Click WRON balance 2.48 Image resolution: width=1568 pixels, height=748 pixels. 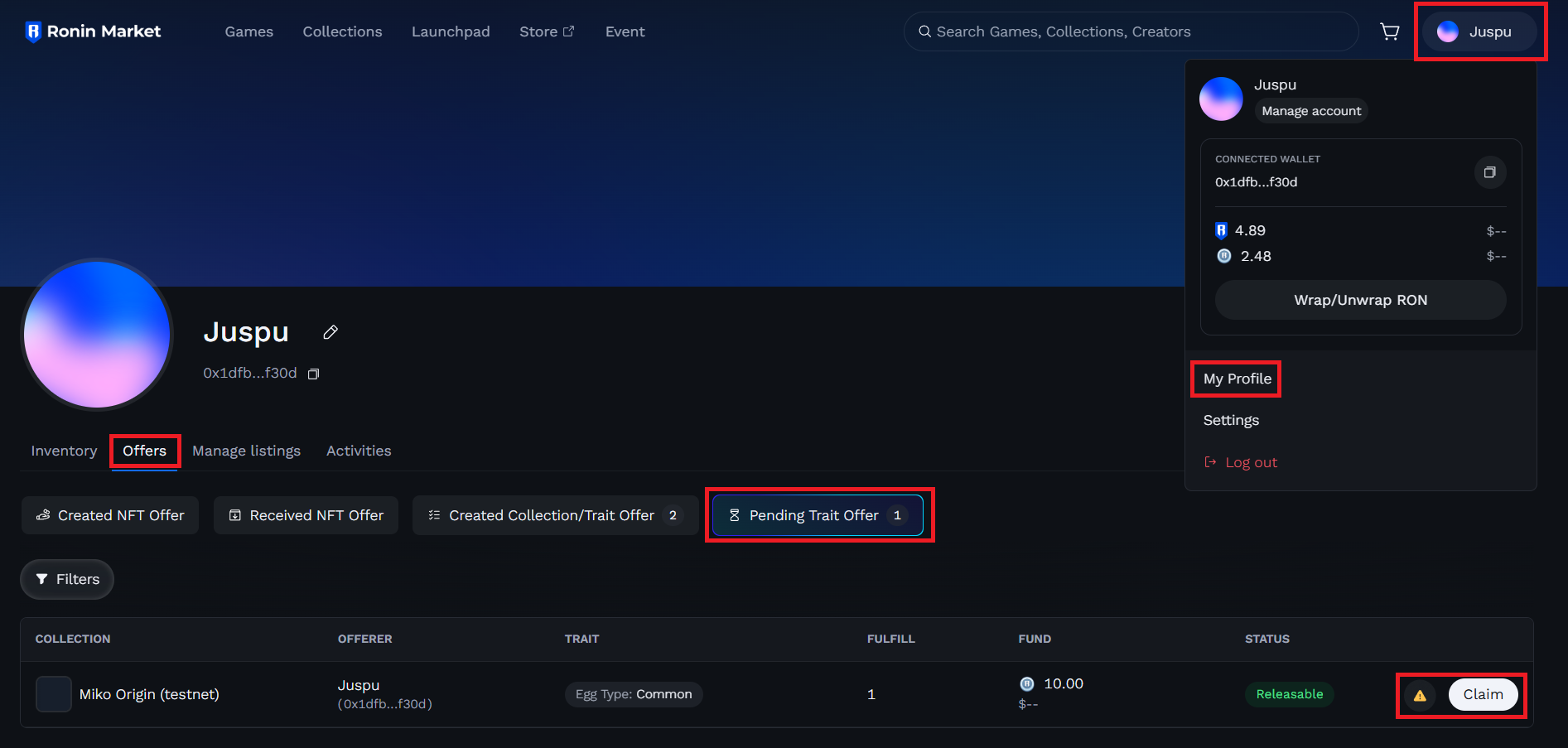point(1256,256)
